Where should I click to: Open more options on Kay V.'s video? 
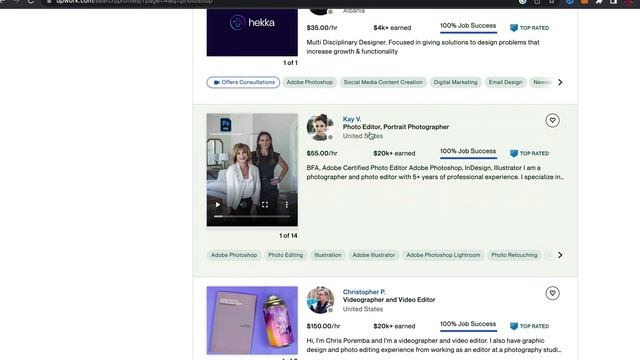click(287, 204)
